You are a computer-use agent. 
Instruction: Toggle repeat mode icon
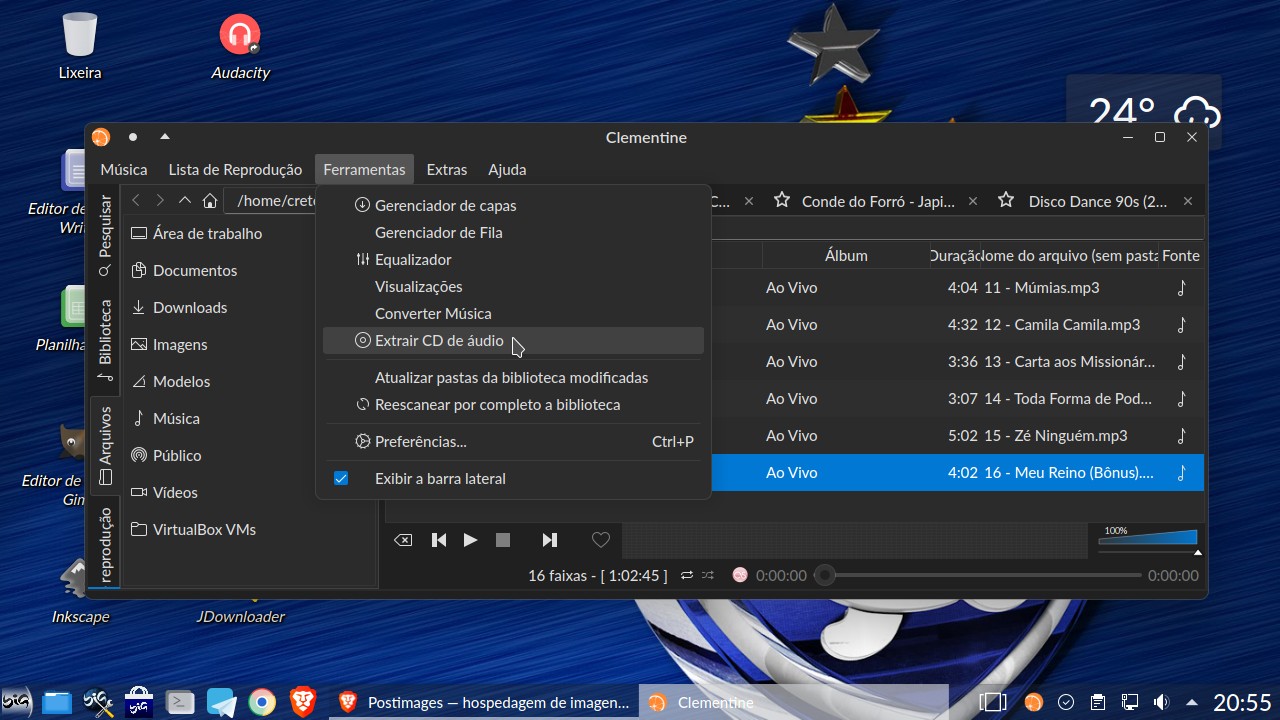pyautogui.click(x=687, y=576)
